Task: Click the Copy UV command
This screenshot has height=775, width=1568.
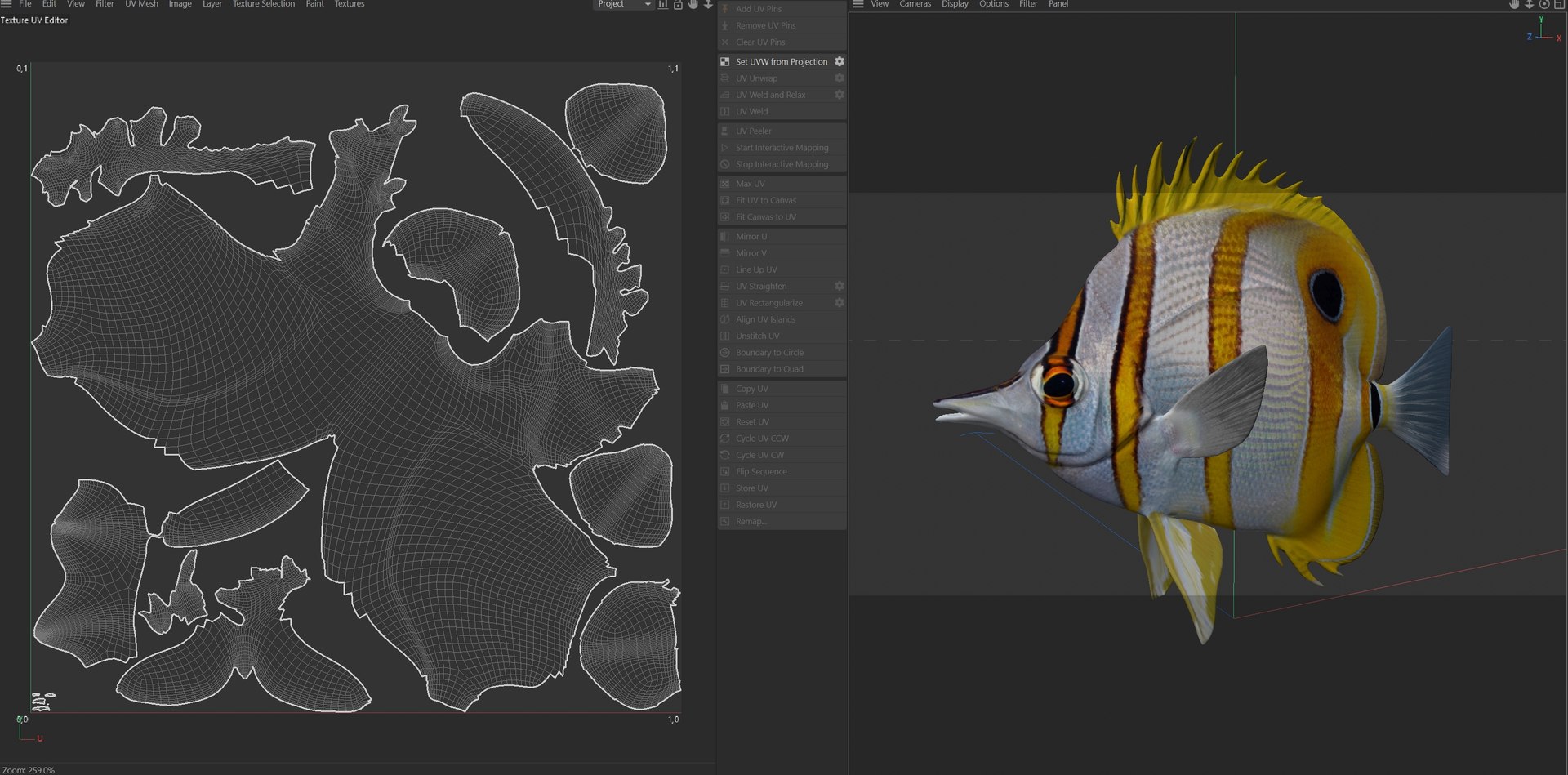Action: click(x=782, y=389)
